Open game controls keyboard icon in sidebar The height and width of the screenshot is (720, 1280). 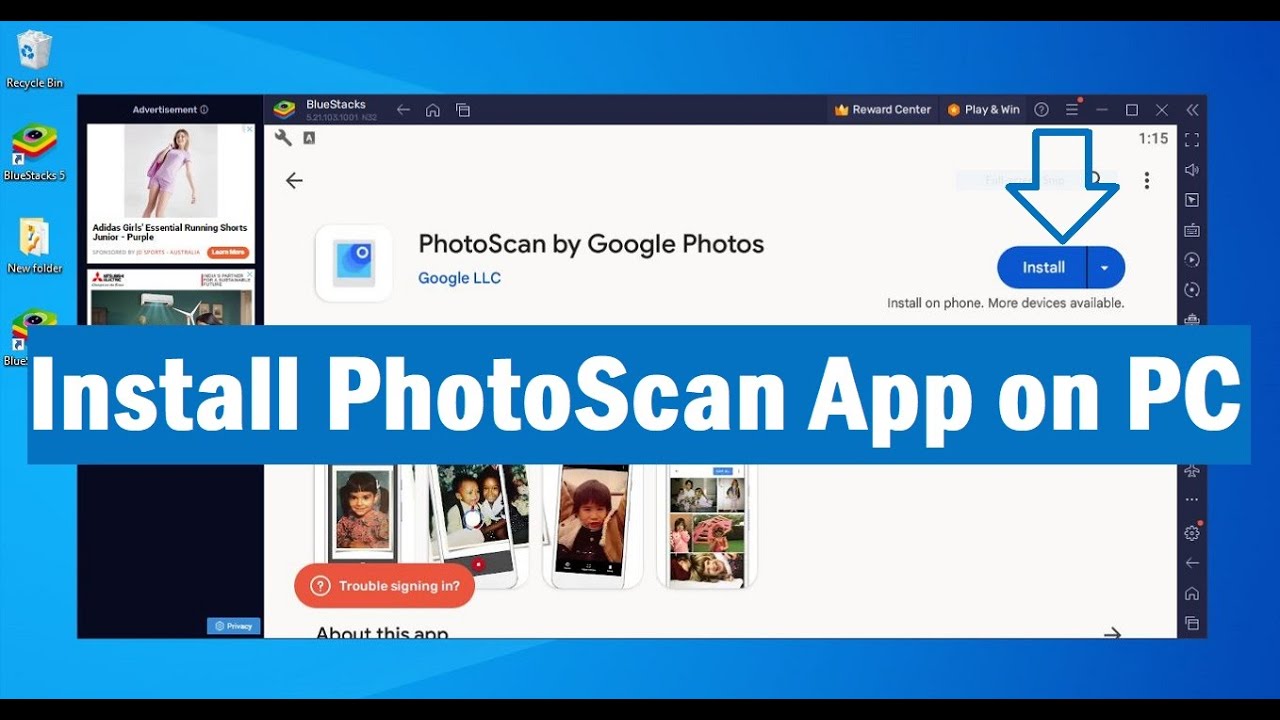(x=1191, y=230)
